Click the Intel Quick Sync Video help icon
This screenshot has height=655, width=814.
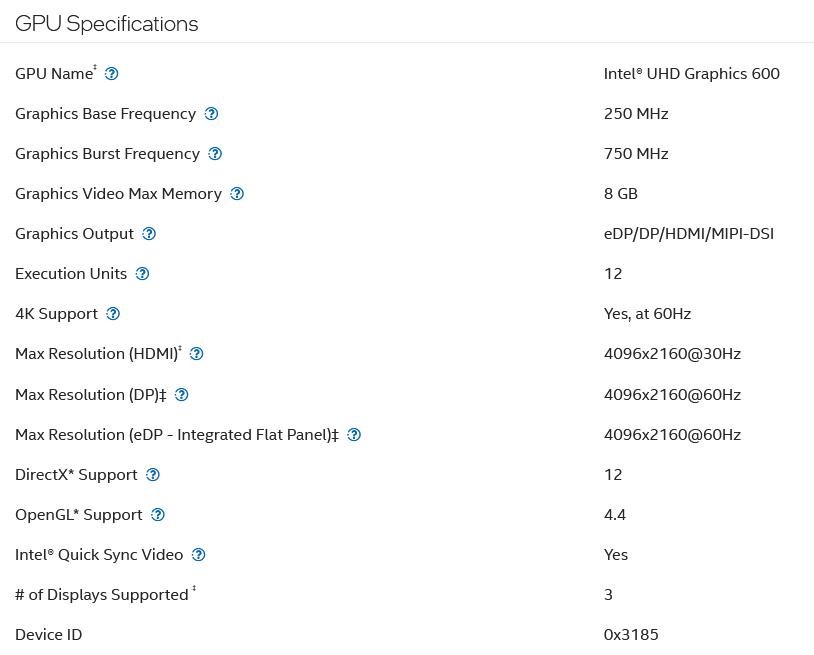[199, 555]
